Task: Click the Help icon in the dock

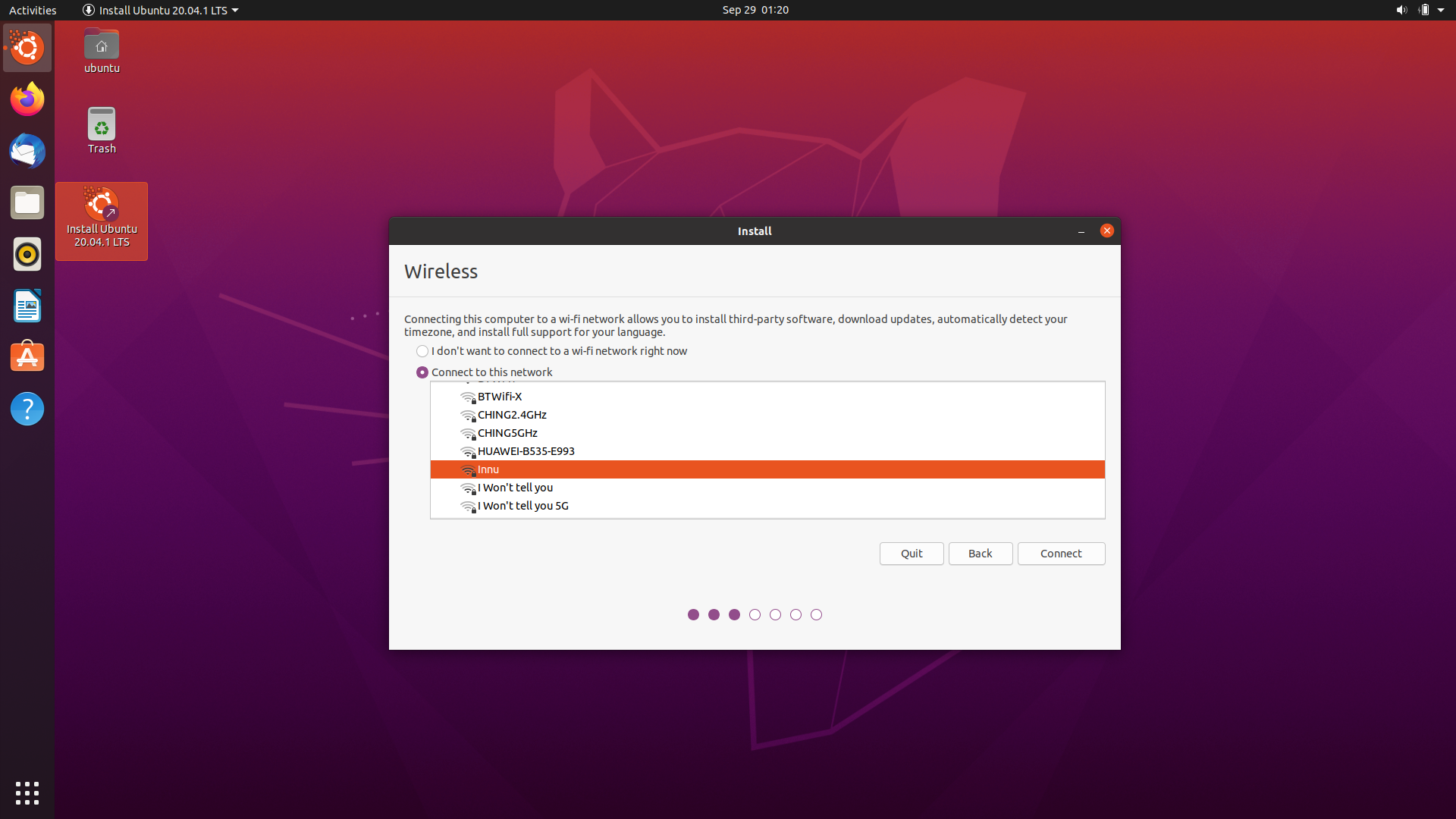Action: [27, 409]
